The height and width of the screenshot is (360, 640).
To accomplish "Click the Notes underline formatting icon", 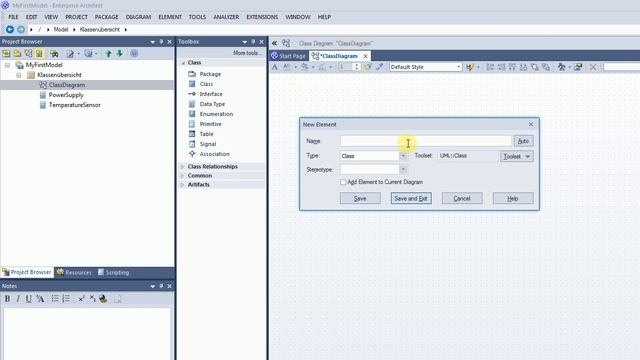I will click(x=28, y=299).
